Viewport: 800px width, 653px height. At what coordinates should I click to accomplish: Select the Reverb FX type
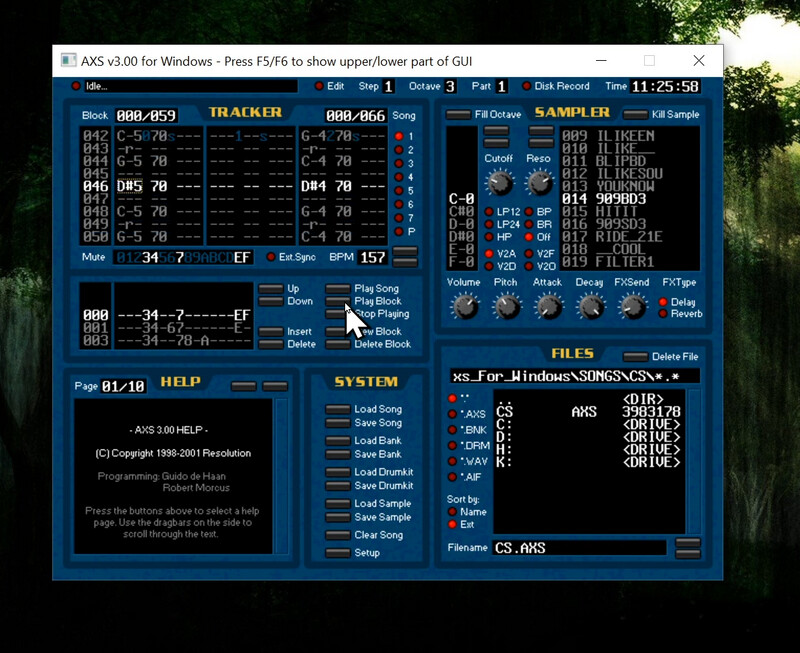663,314
